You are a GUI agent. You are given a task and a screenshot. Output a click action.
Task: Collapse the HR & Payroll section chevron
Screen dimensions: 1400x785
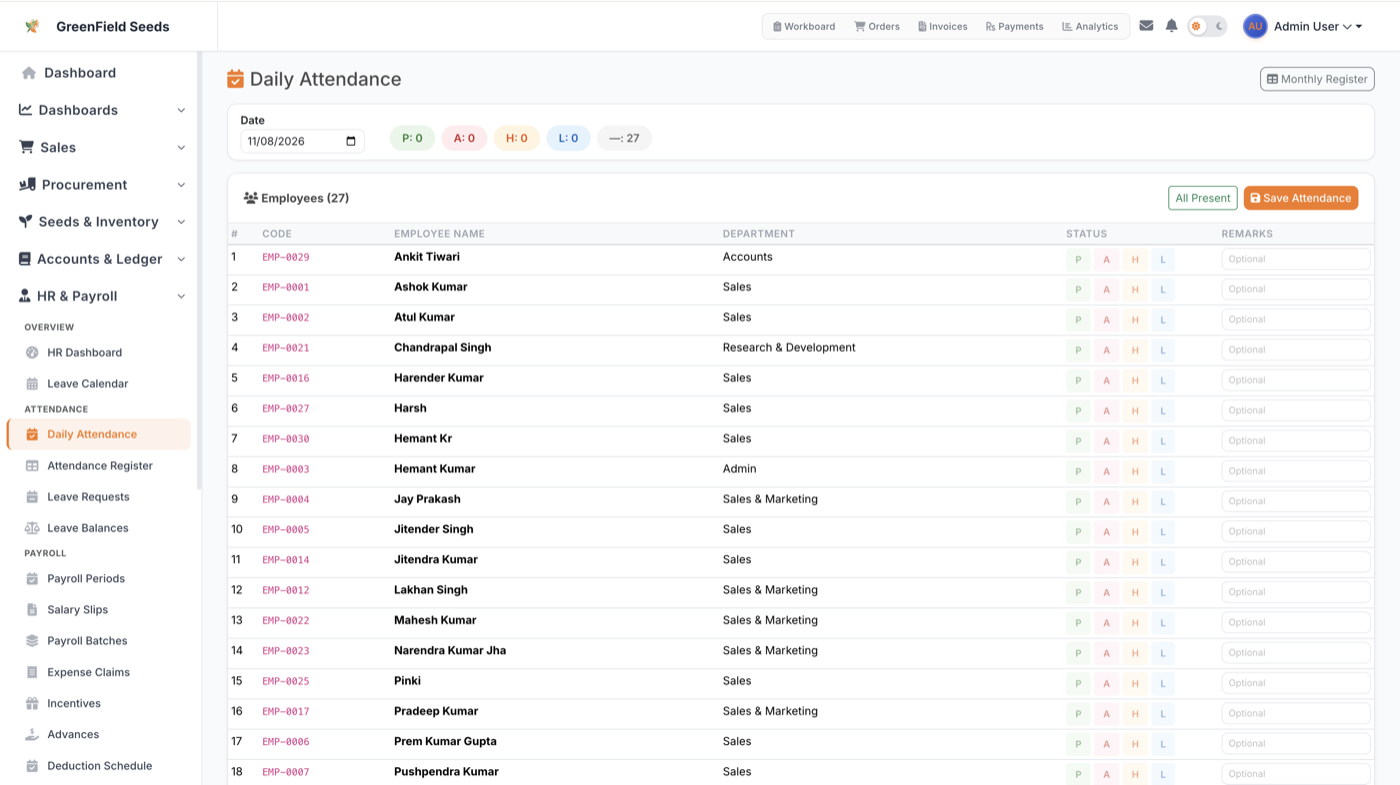point(181,296)
